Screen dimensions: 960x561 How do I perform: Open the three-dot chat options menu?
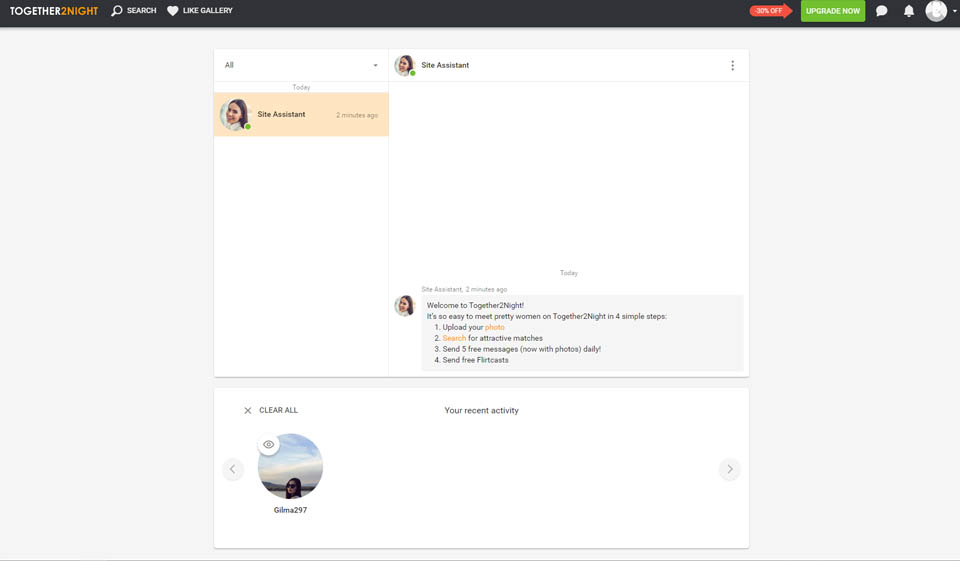pos(732,66)
